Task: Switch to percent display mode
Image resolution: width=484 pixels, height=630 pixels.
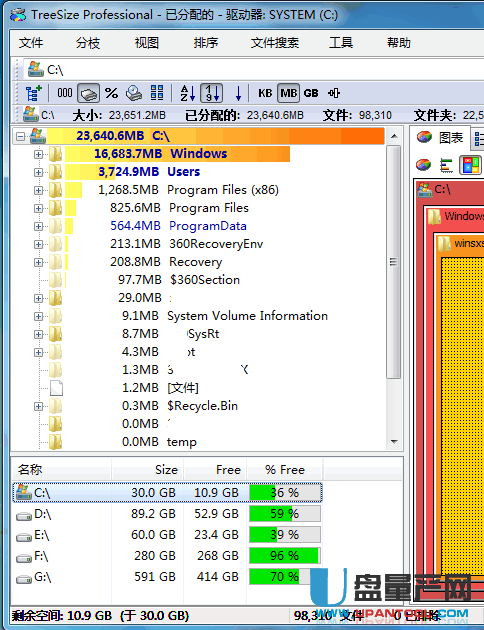Action: (111, 93)
